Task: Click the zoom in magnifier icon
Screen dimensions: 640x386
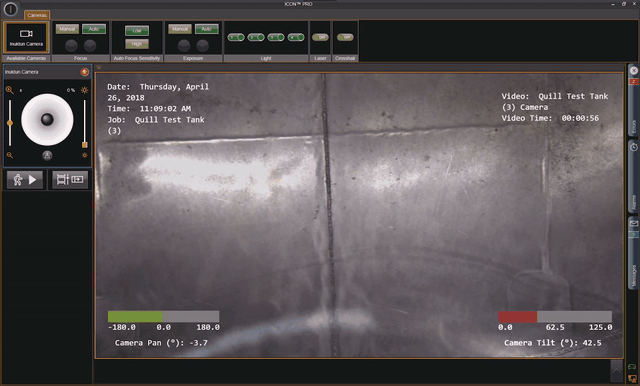Action: (x=9, y=90)
